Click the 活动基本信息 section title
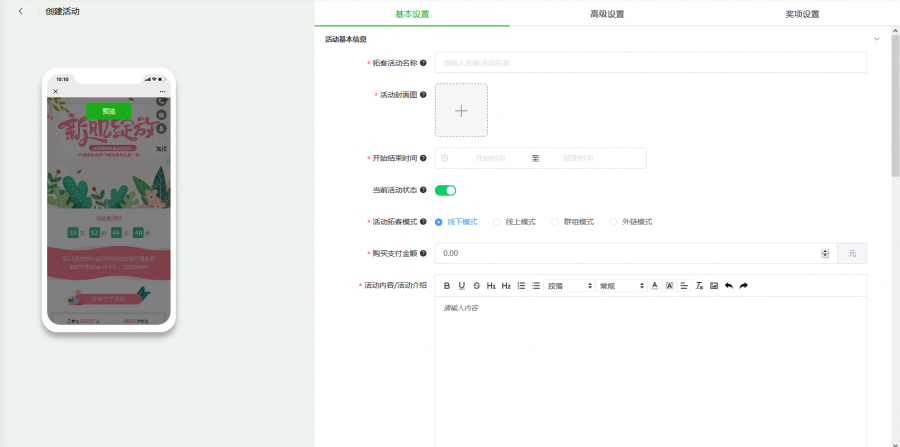900x447 pixels. (346, 39)
